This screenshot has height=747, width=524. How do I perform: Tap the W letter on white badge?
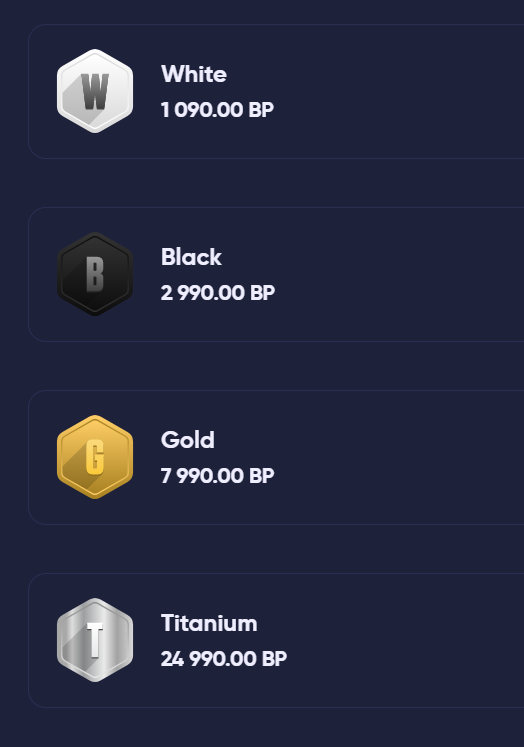pyautogui.click(x=95, y=91)
